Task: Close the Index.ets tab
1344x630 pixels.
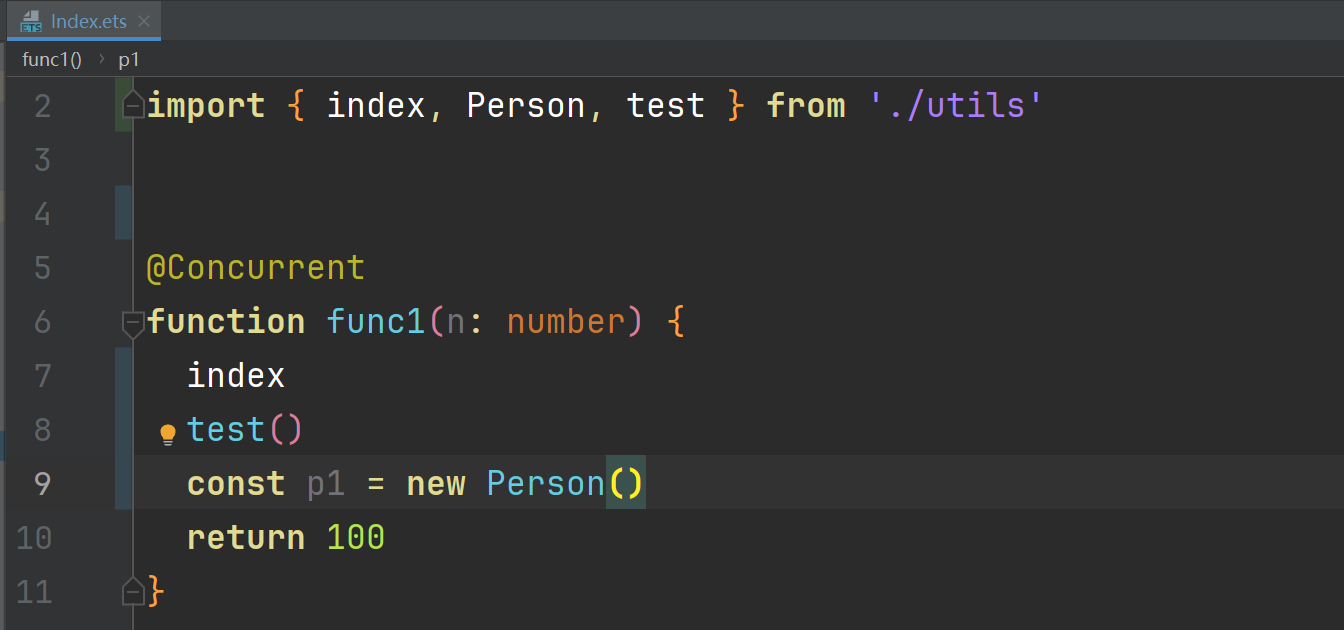Action: pos(144,21)
